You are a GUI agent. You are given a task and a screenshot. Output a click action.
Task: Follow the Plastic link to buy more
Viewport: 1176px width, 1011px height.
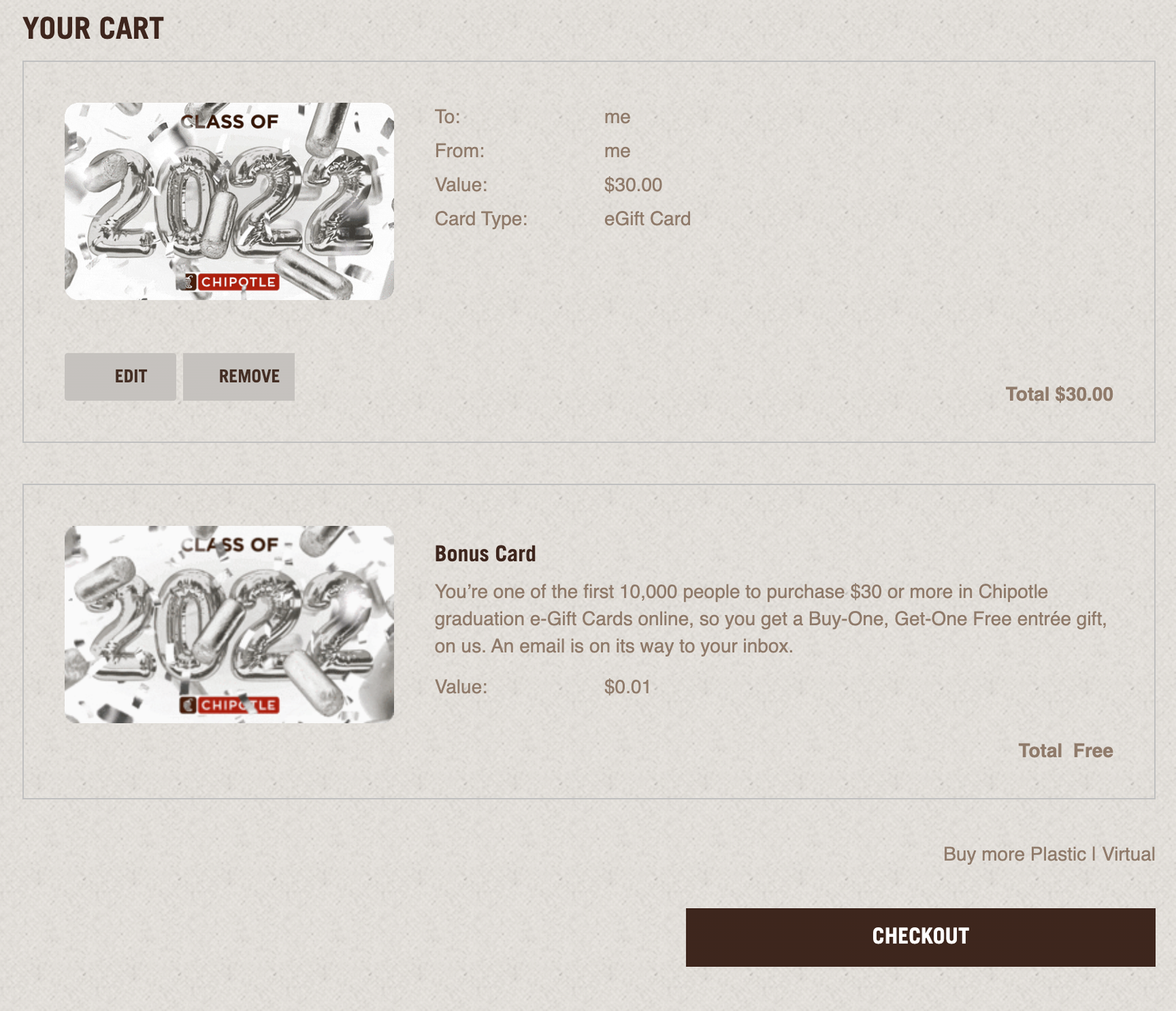point(1058,855)
